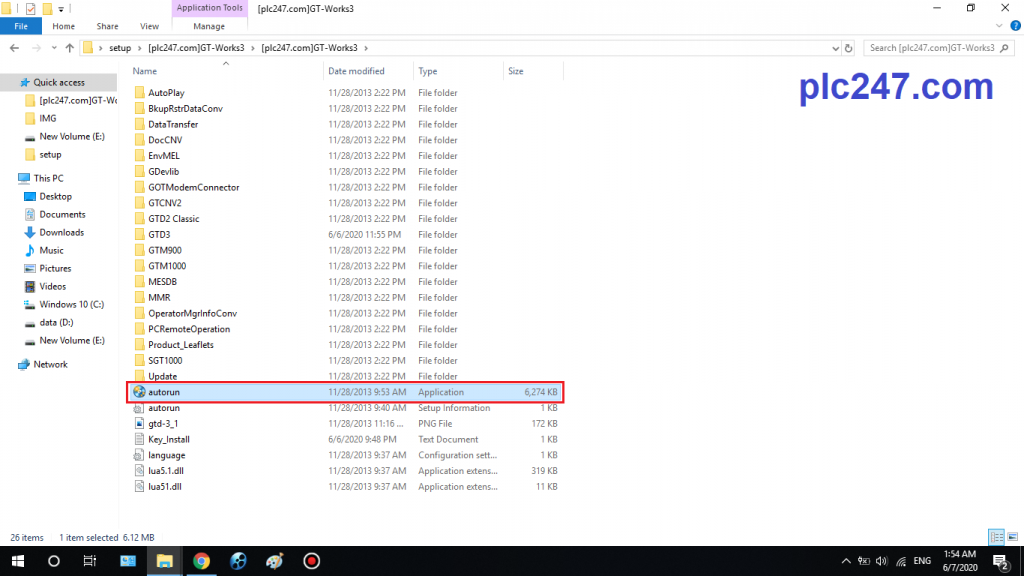Open volume control in system tray
The height and width of the screenshot is (576, 1024).
coord(882,561)
